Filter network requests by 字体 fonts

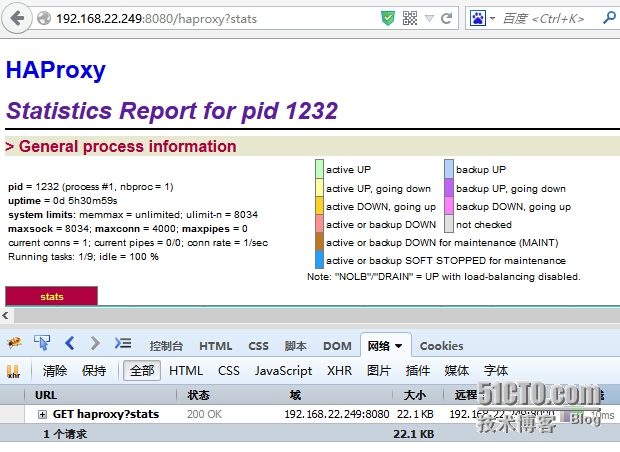(496, 371)
